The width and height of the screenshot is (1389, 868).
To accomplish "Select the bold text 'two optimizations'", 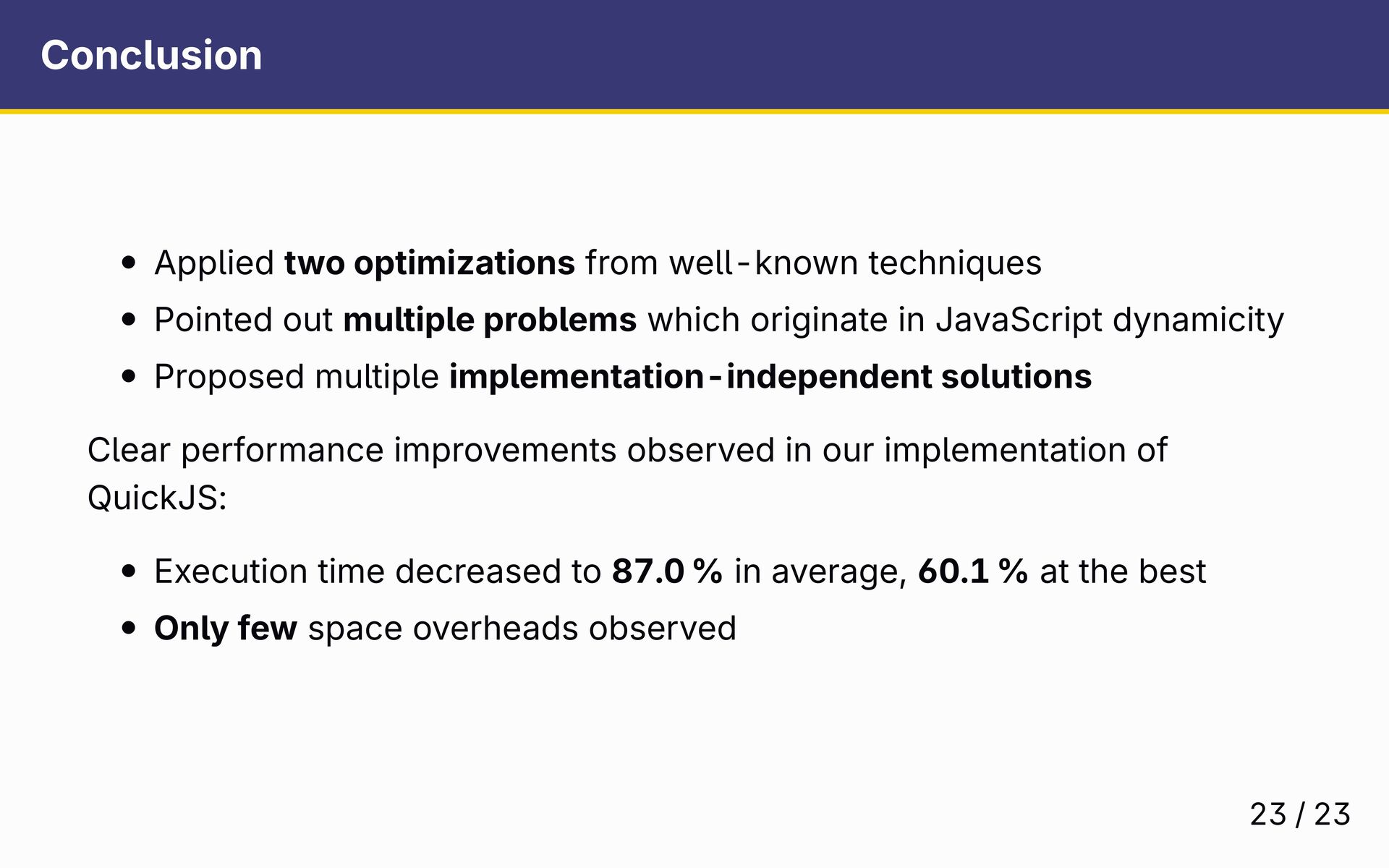I will click(x=430, y=263).
